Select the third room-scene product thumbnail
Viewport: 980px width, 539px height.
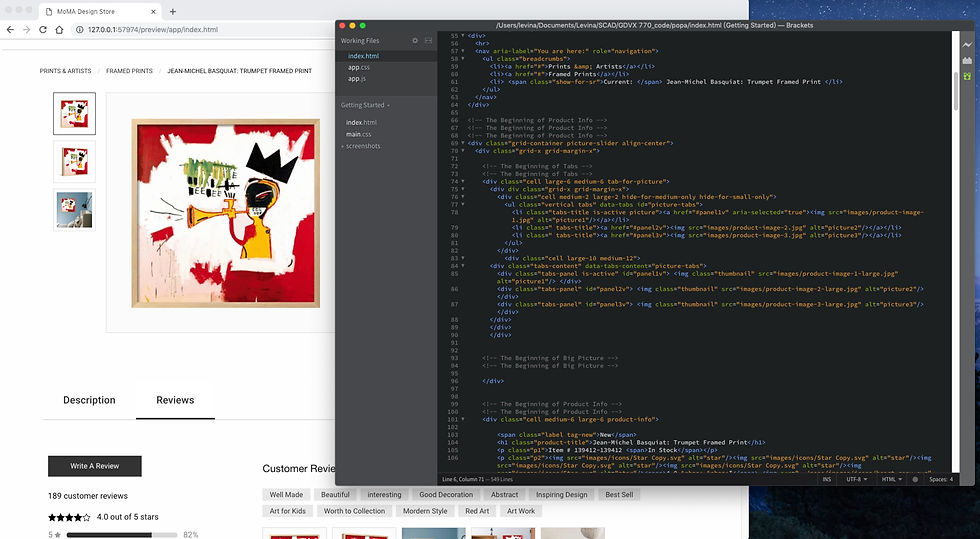click(74, 209)
